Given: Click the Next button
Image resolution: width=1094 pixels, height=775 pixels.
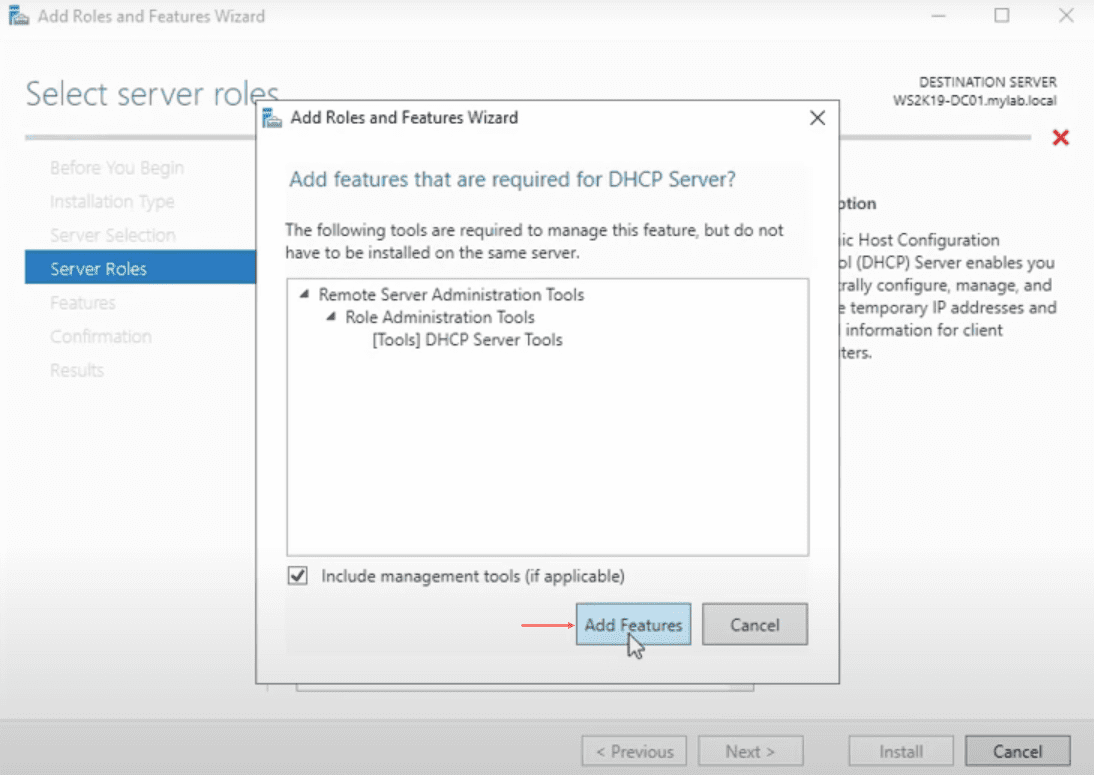Looking at the screenshot, I should pos(750,751).
